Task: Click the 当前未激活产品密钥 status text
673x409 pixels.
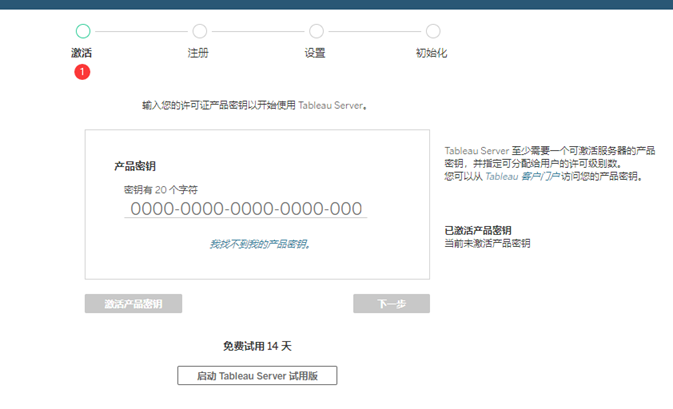Action: (487, 243)
